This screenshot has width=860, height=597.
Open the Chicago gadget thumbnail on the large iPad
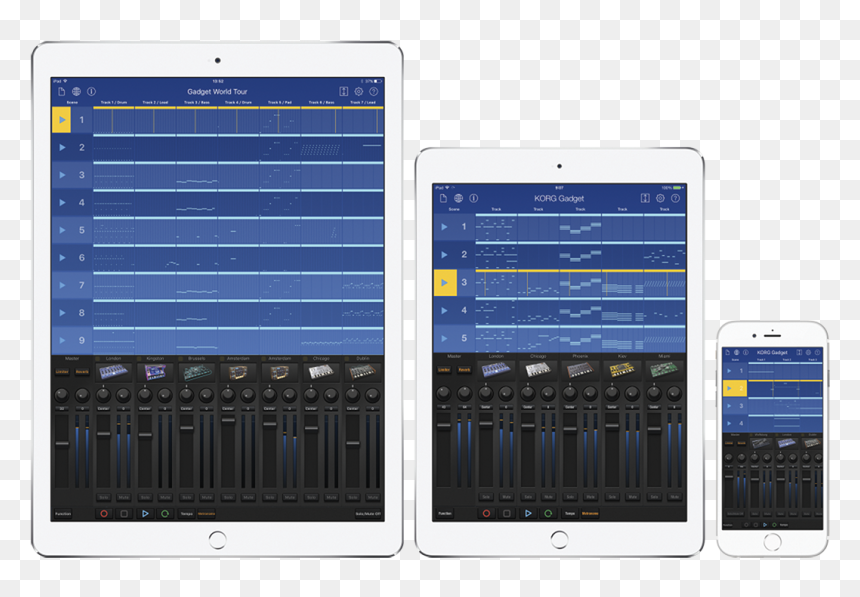(321, 373)
